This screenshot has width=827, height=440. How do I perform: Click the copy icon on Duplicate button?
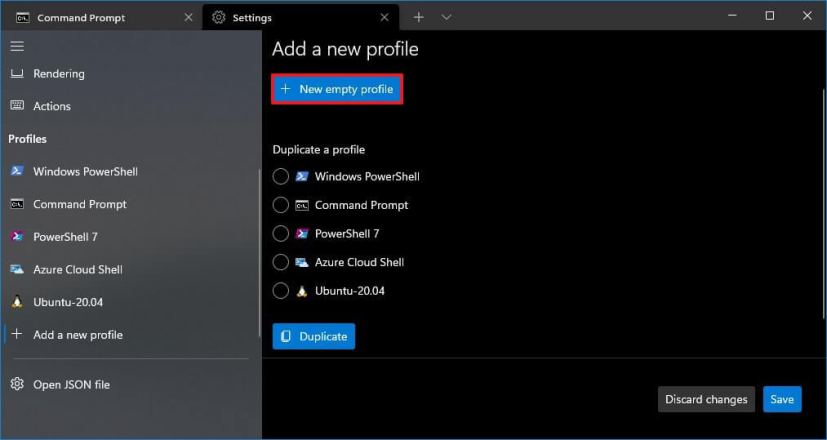[x=286, y=336]
